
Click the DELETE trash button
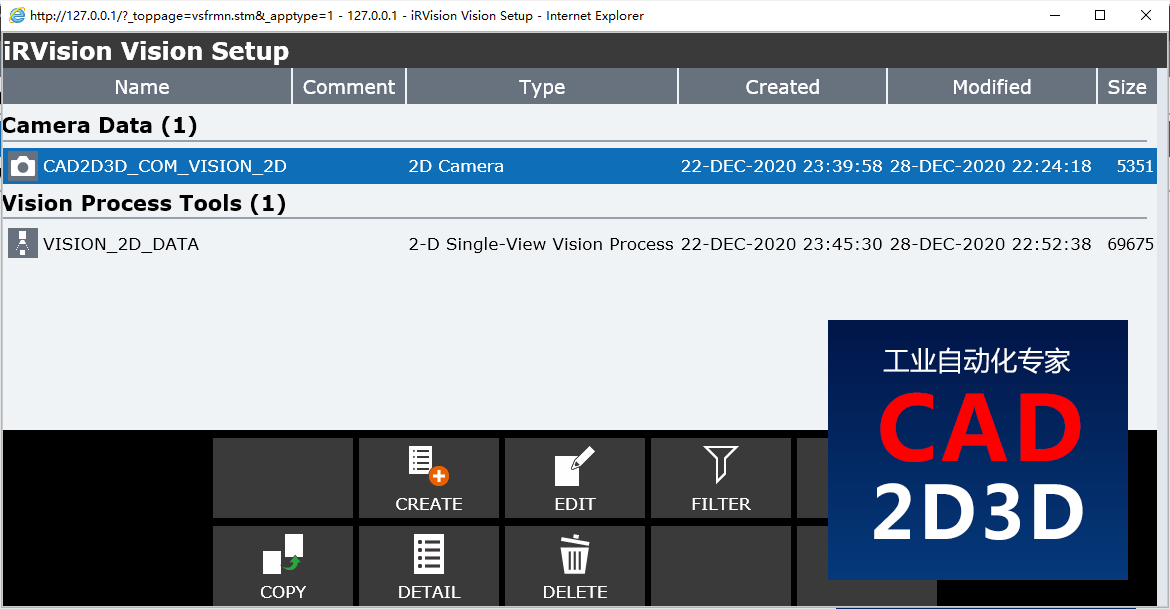coord(575,566)
